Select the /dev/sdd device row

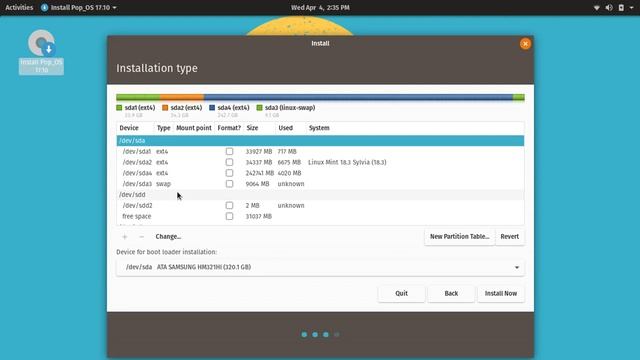point(320,195)
